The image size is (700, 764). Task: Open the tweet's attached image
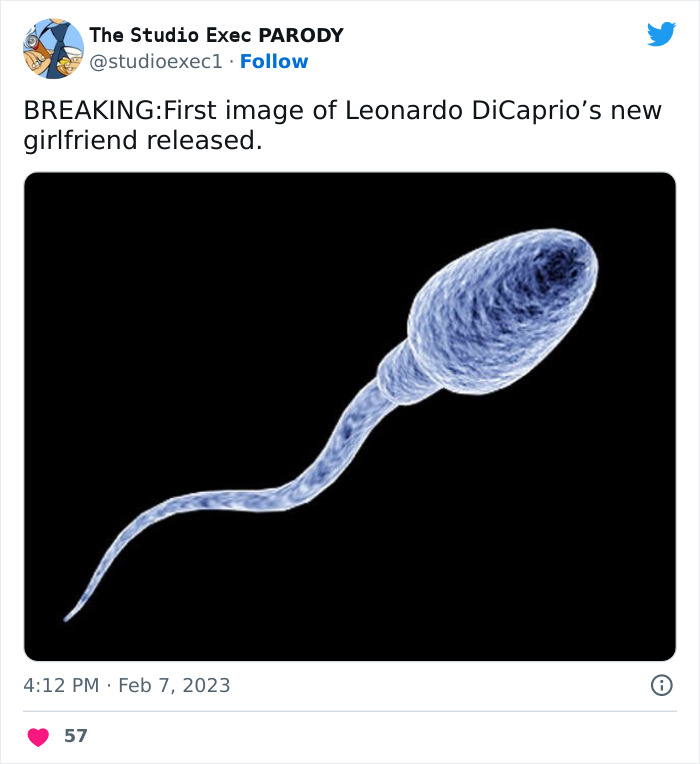[350, 416]
